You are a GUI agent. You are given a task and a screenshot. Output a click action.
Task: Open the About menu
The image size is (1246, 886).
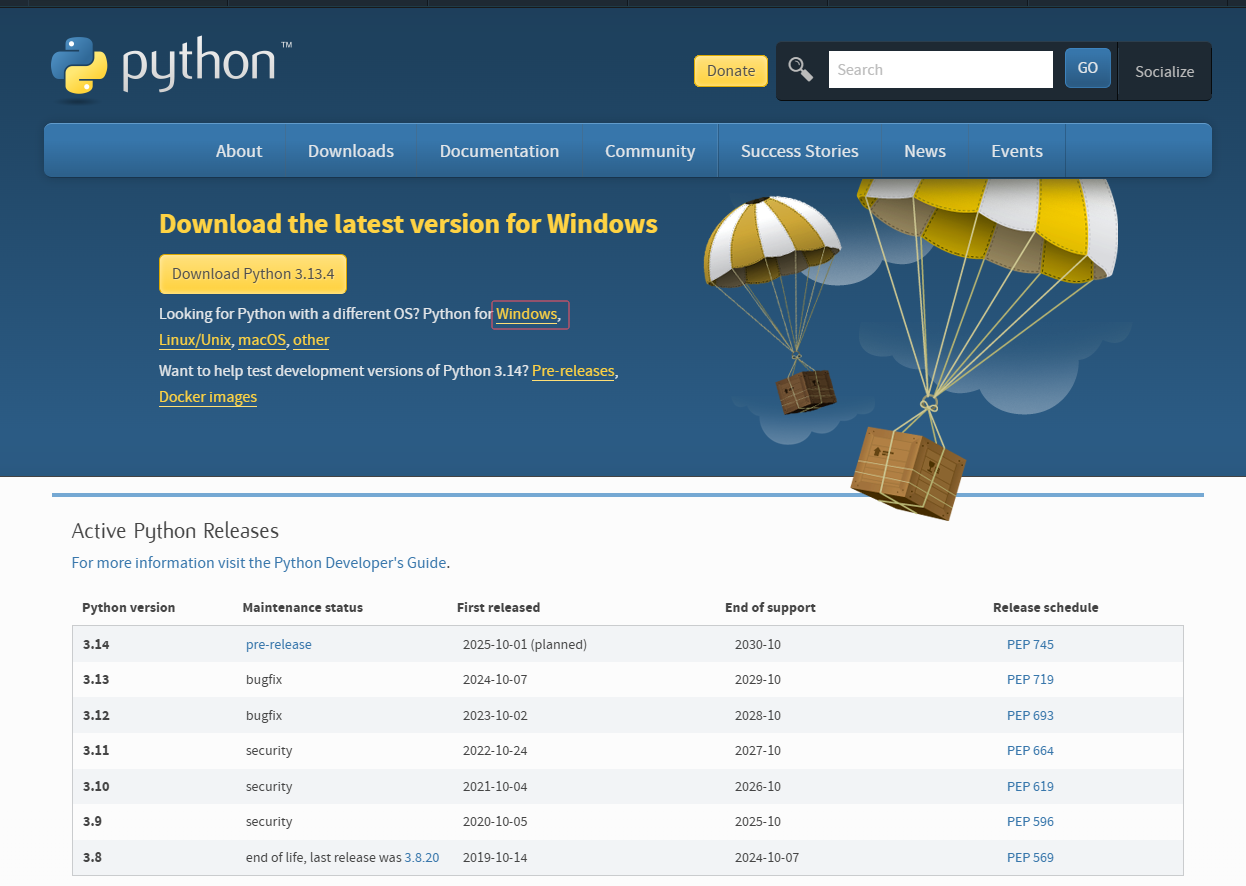(x=239, y=151)
